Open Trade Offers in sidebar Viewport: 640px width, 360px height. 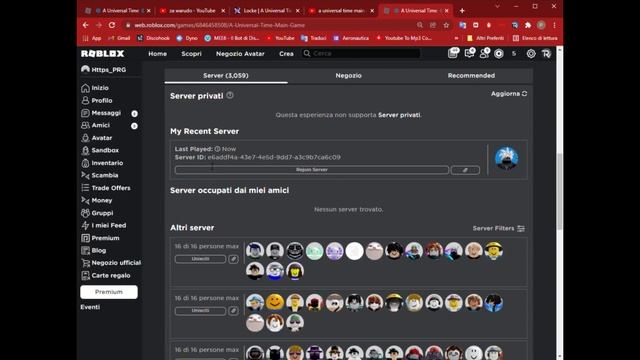click(x=106, y=188)
